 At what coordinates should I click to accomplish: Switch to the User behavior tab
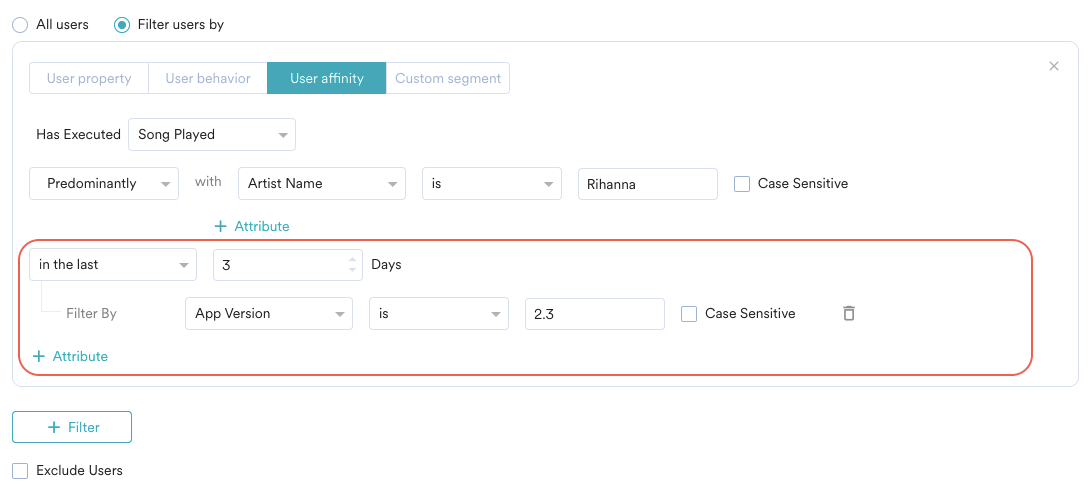208,78
